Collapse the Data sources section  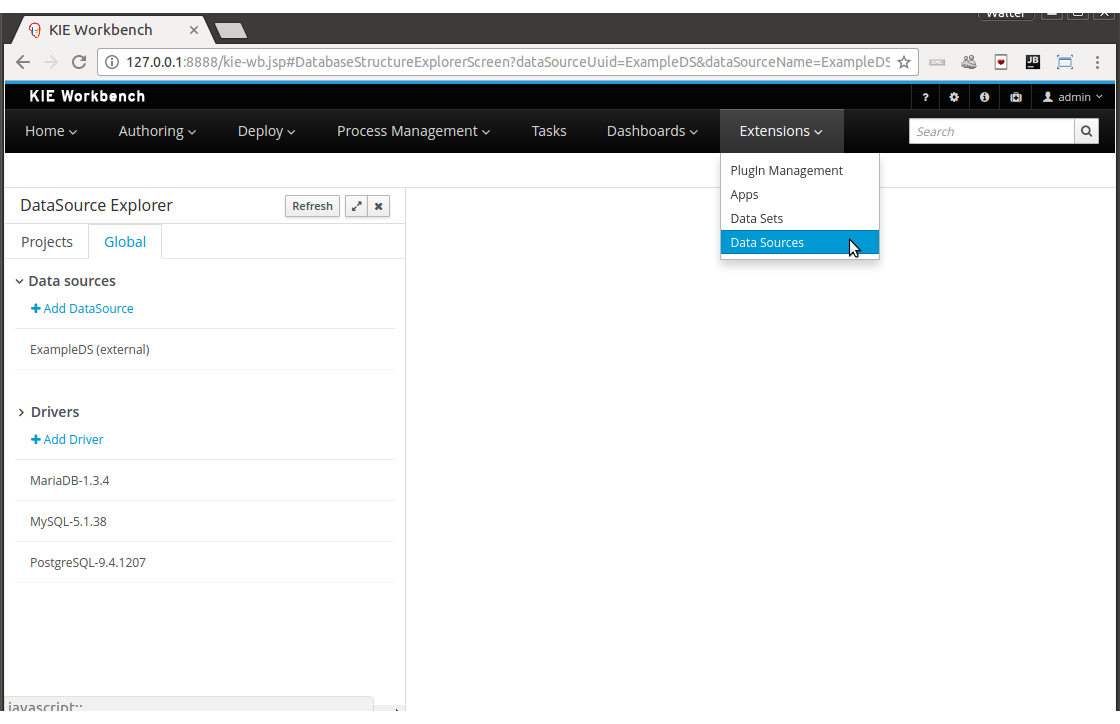tap(20, 281)
